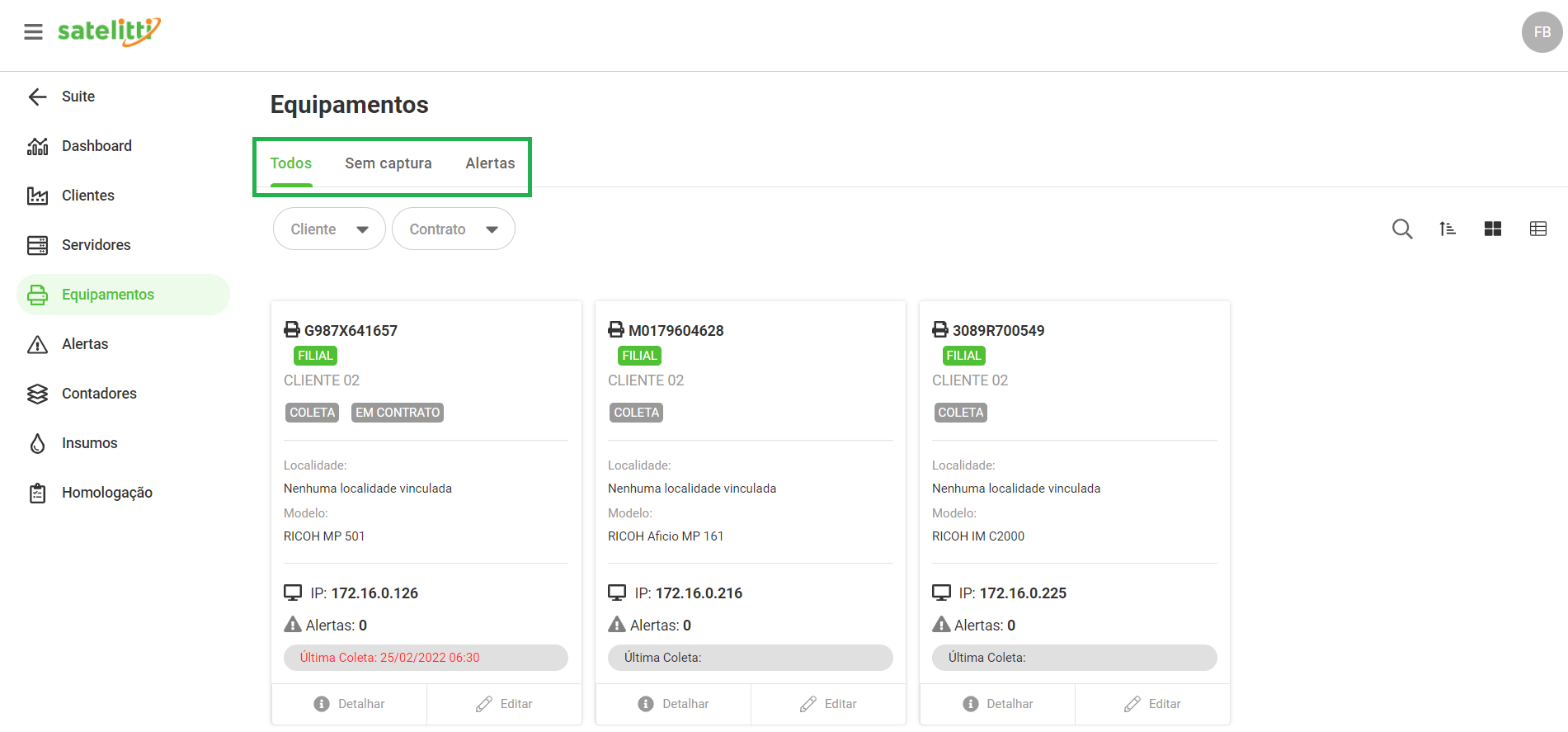Click model text RICOH Aficio MP 161
The width and height of the screenshot is (1568, 732).
[x=666, y=536]
